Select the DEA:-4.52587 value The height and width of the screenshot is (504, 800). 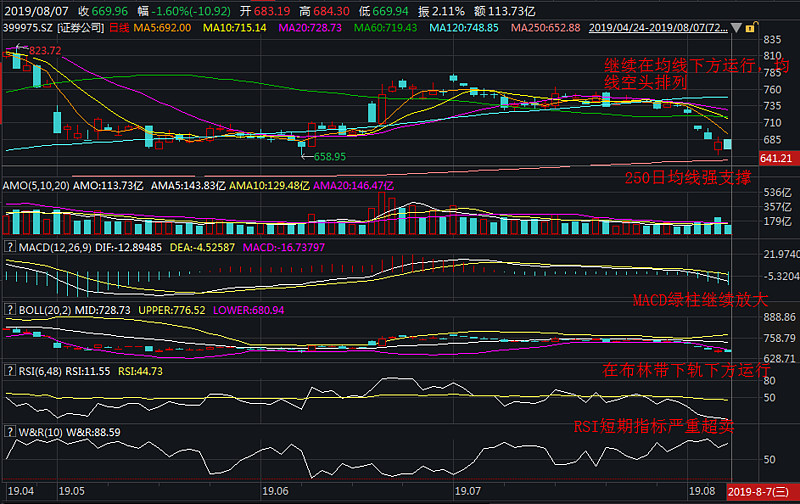(x=203, y=247)
